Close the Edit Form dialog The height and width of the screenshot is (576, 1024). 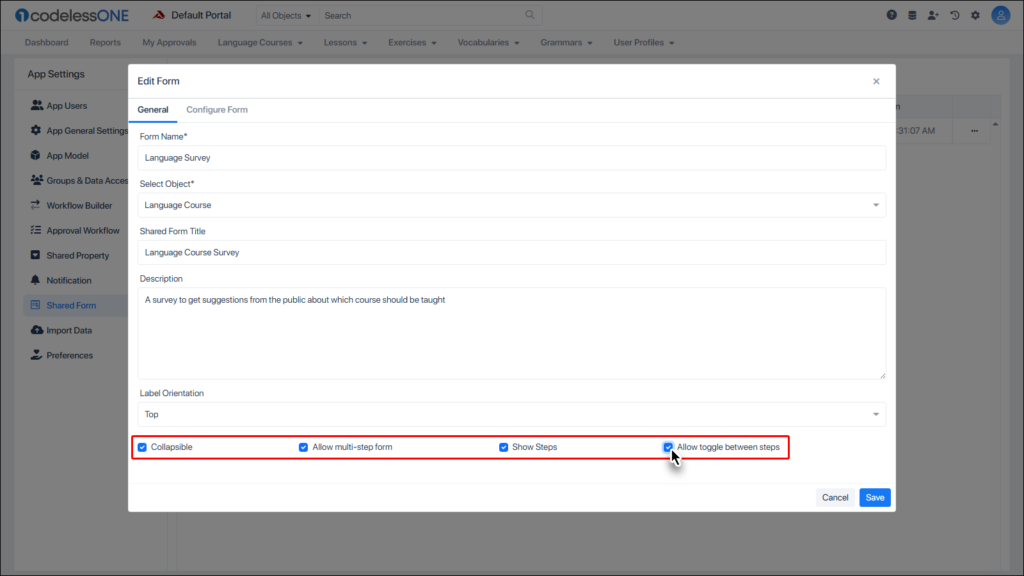coord(876,81)
